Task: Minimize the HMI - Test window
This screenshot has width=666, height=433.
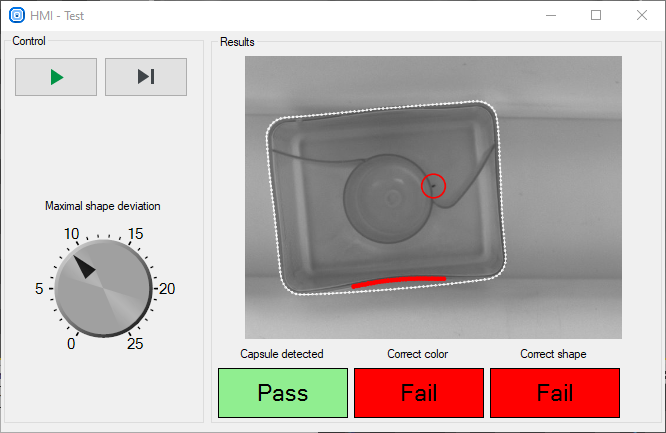Action: [x=549, y=15]
